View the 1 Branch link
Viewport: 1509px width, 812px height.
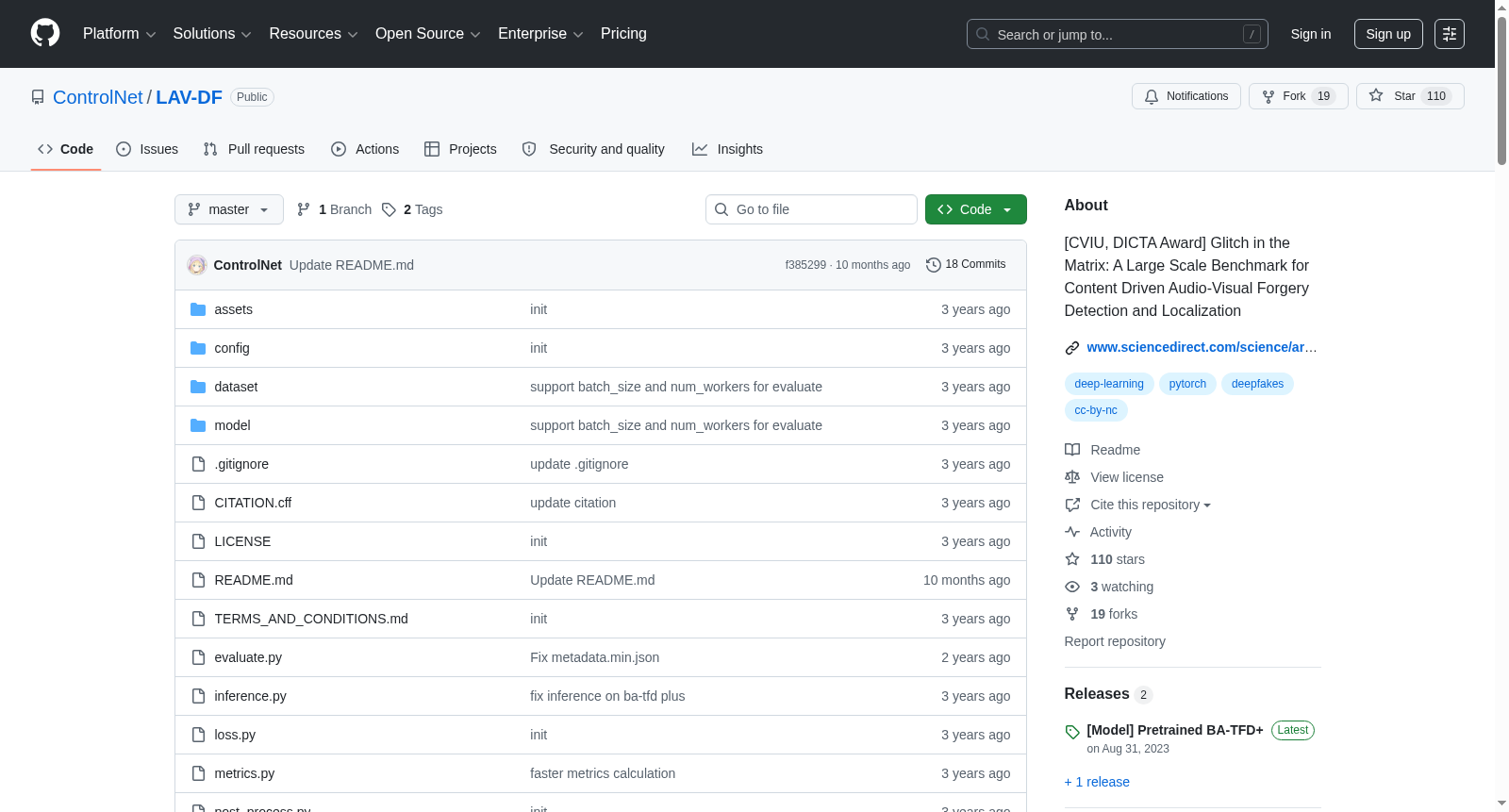tap(334, 209)
